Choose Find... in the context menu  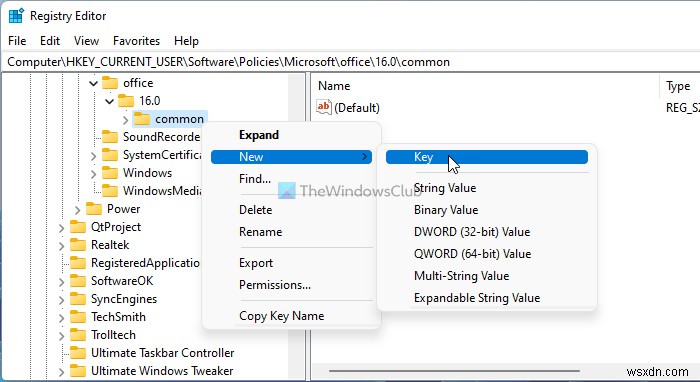(x=255, y=179)
